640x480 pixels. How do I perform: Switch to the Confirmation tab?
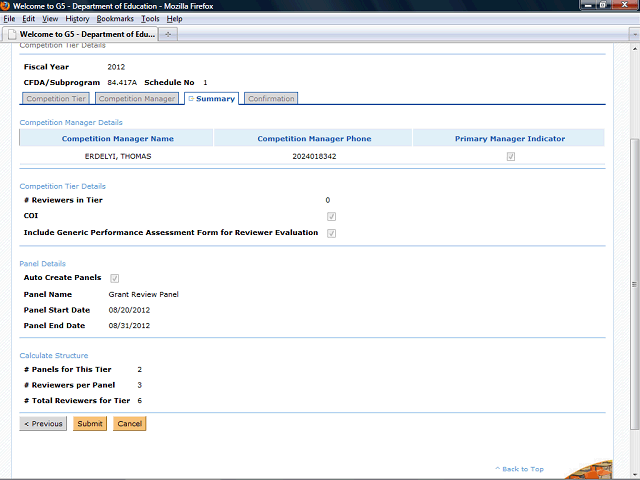(271, 98)
